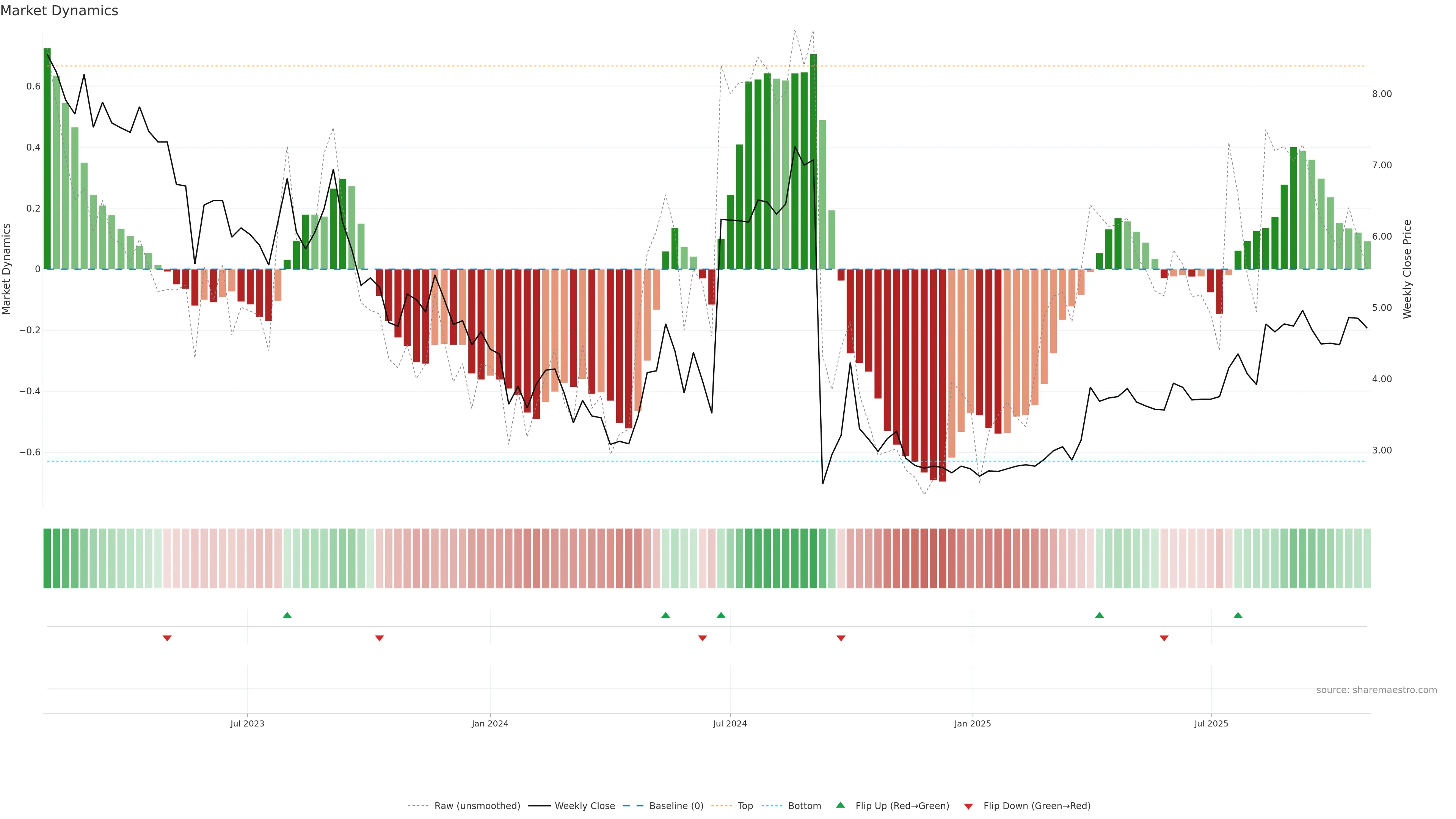
Task: Click the last red flip-down marker before Jul 2025
Action: coord(1164,638)
